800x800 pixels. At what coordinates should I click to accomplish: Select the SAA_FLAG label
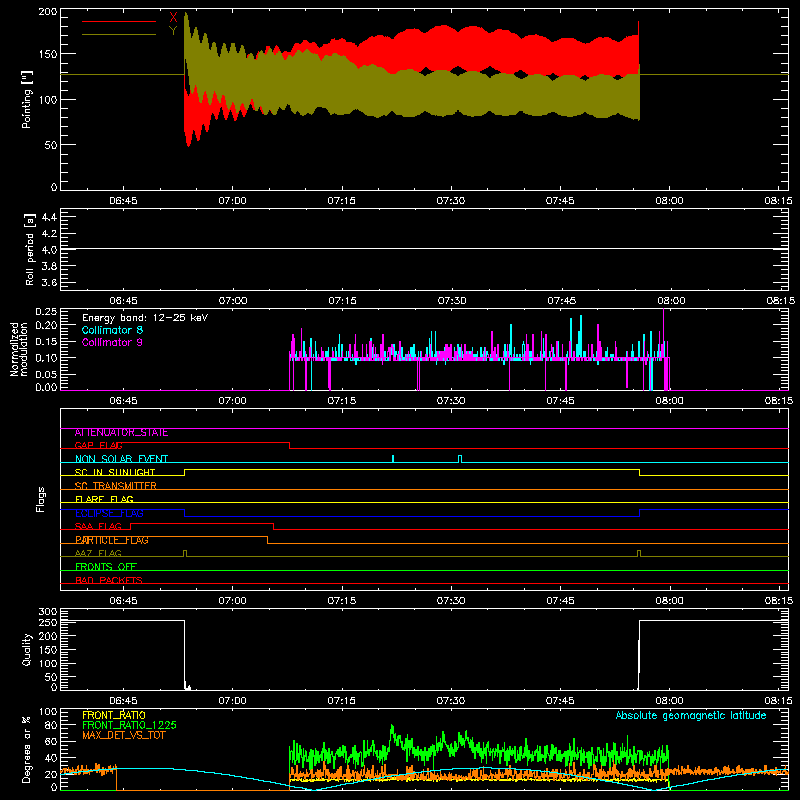(98, 527)
